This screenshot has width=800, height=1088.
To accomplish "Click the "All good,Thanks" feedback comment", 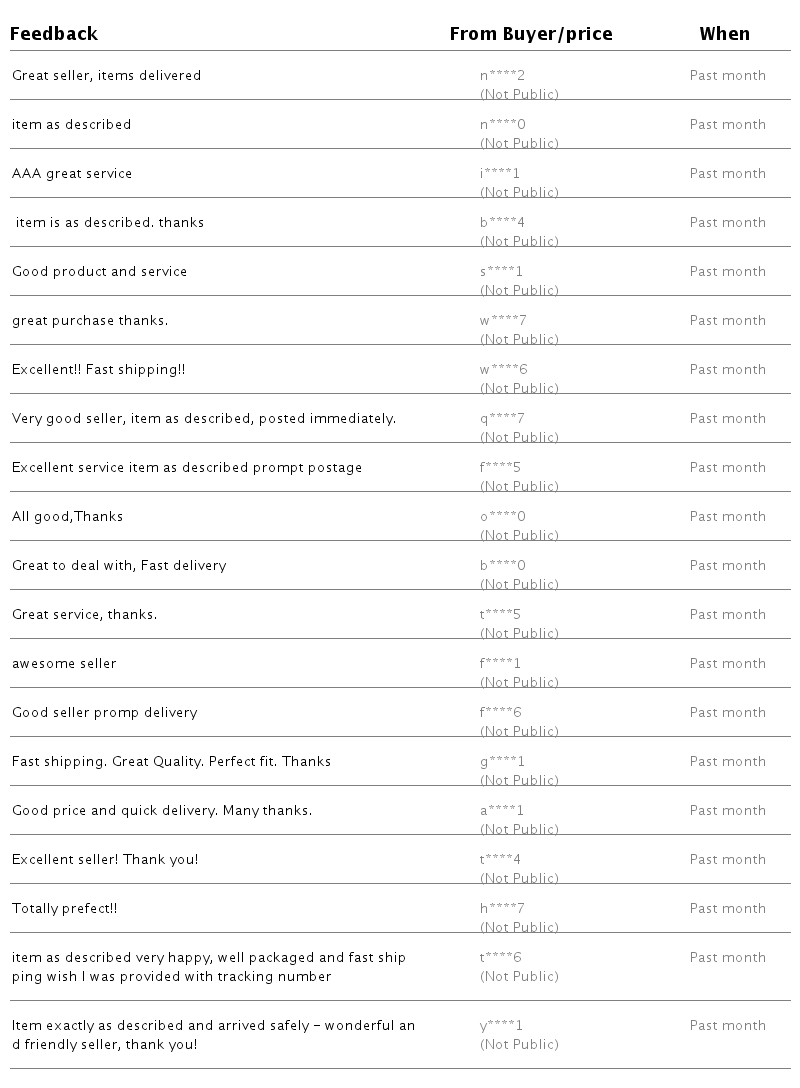I will pyautogui.click(x=68, y=516).
